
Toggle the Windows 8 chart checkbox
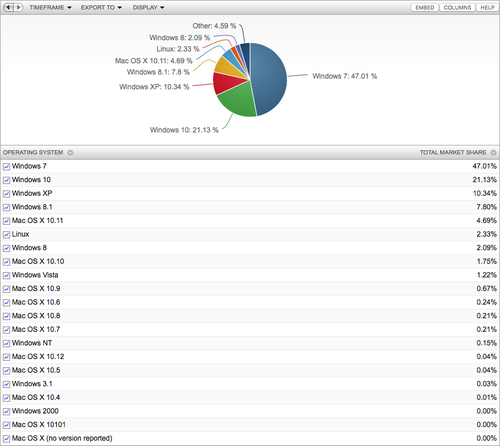click(6, 248)
